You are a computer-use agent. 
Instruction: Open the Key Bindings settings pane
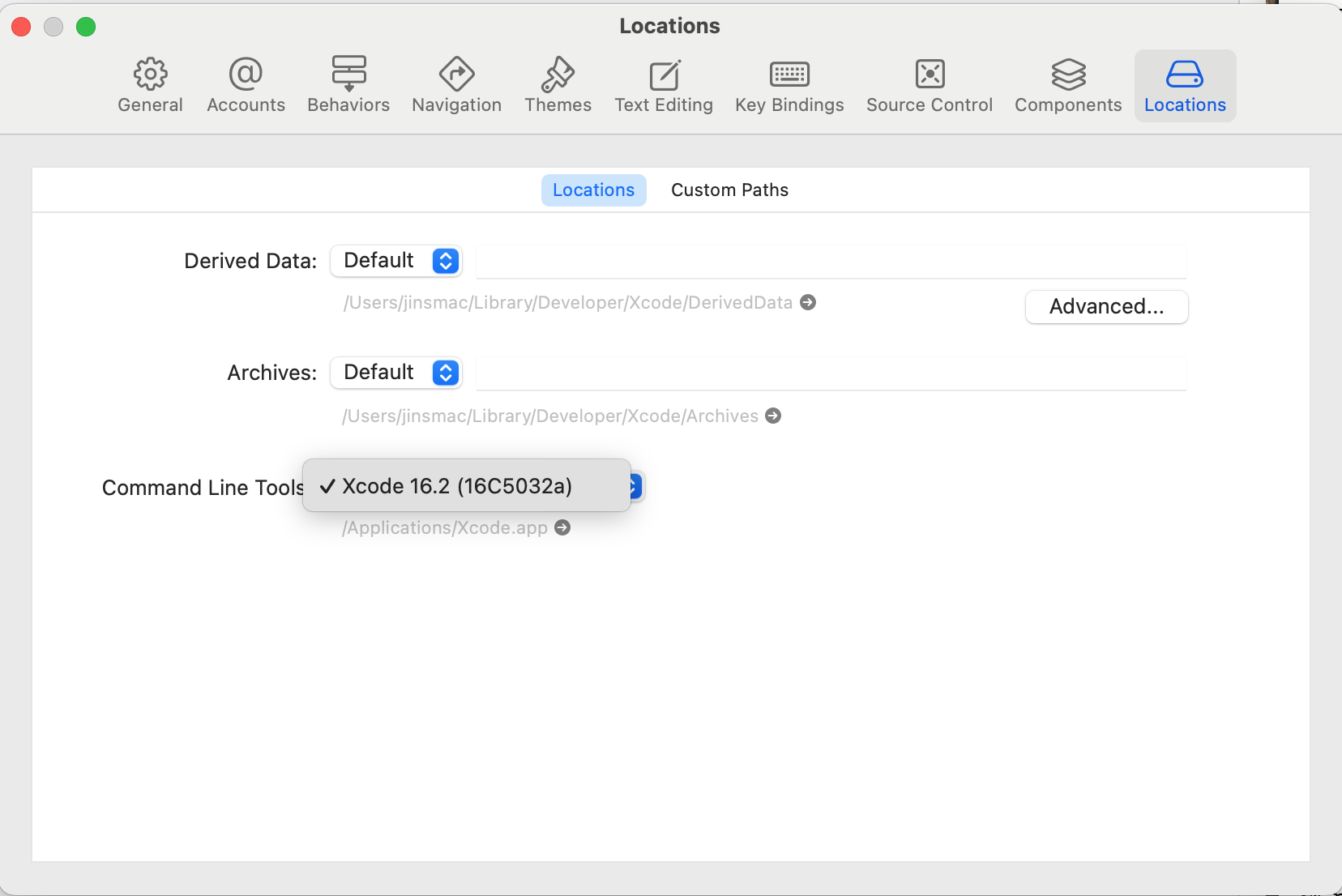pyautogui.click(x=789, y=84)
